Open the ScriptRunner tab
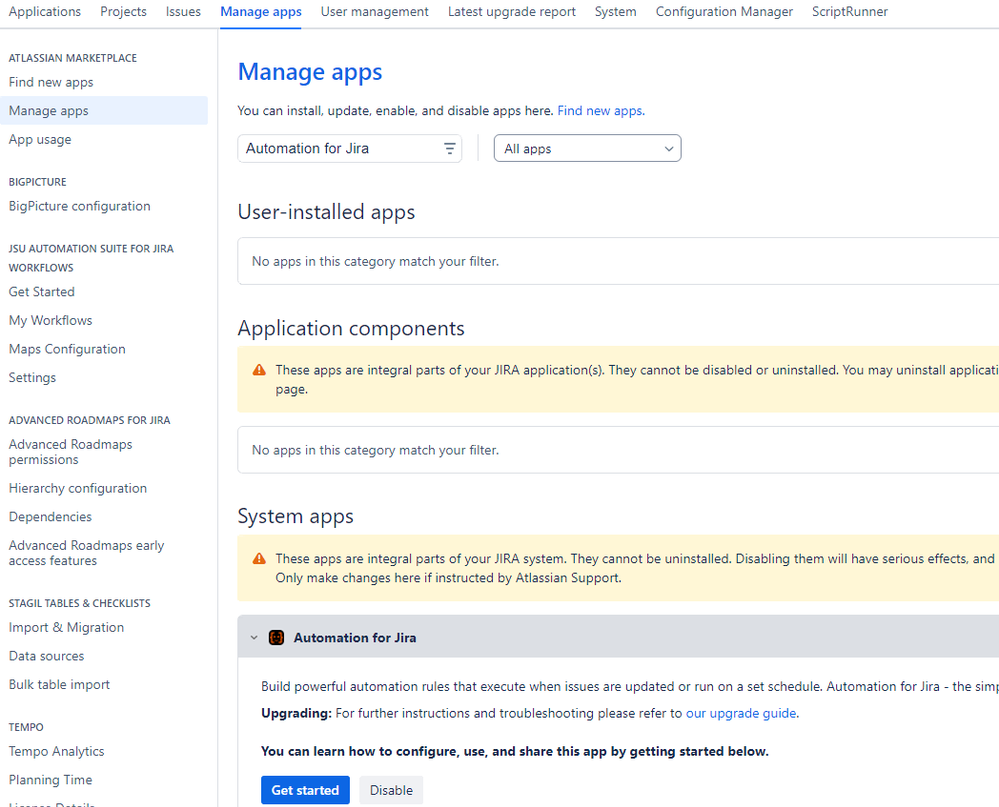999x807 pixels. pyautogui.click(x=850, y=11)
